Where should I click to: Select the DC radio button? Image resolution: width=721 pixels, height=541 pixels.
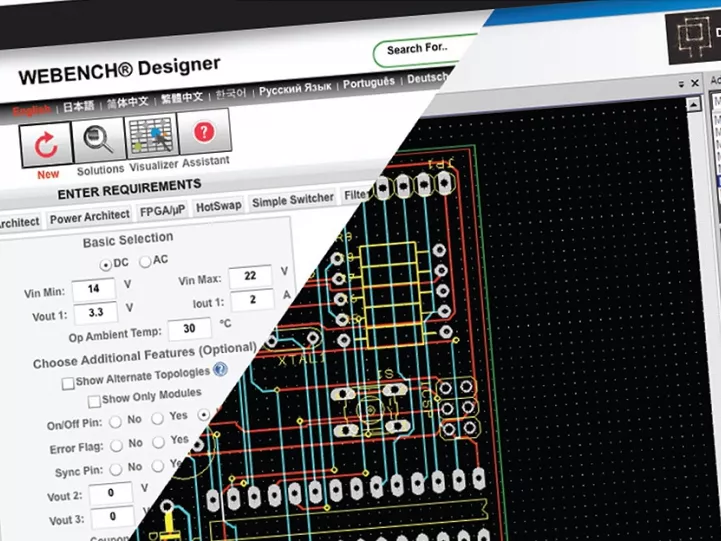(106, 265)
